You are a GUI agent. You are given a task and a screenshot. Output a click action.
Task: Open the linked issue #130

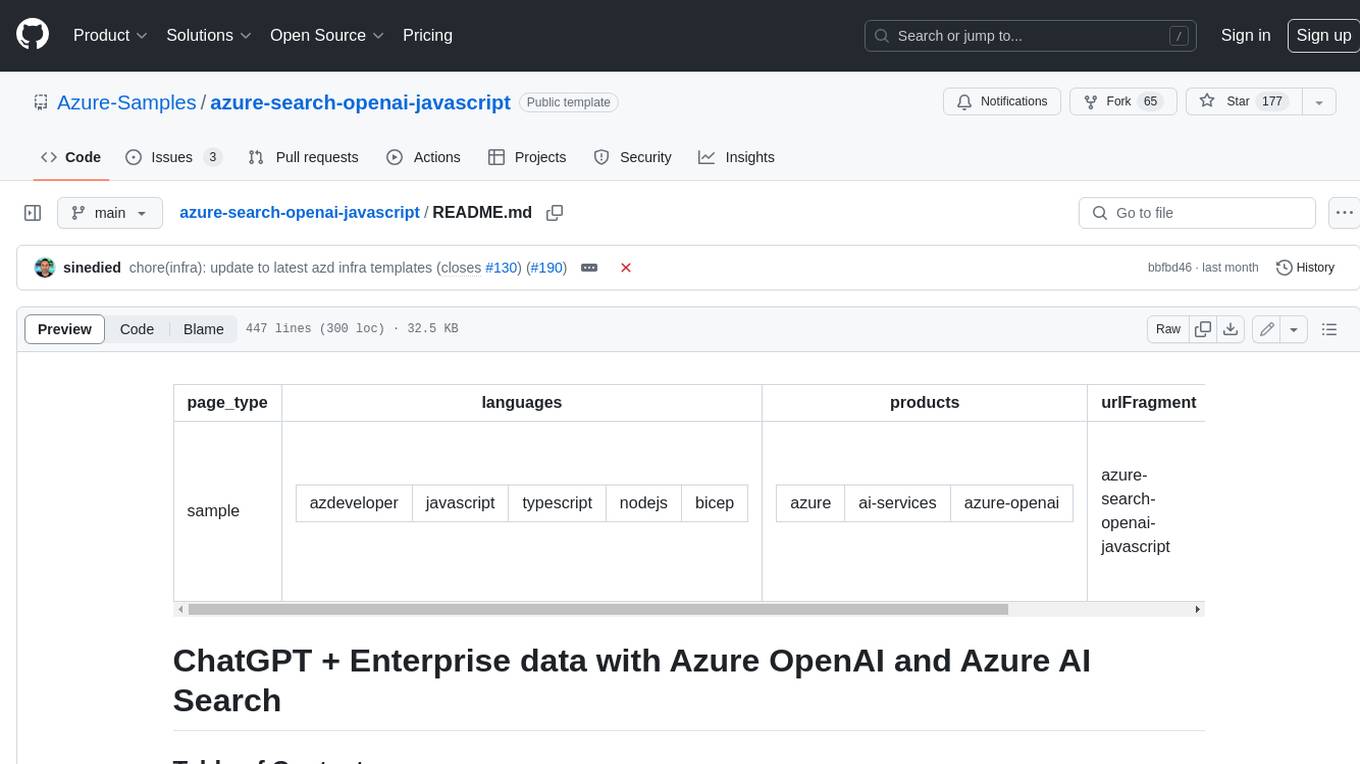tap(501, 267)
